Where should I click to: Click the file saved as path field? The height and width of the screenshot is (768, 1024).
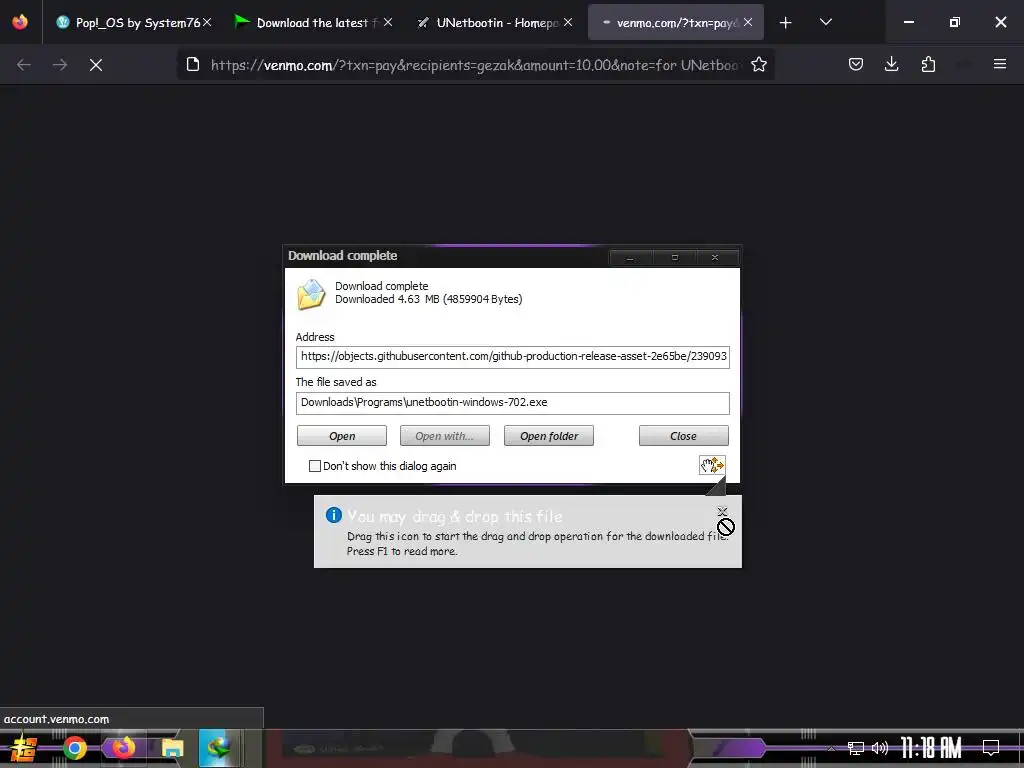tap(513, 402)
